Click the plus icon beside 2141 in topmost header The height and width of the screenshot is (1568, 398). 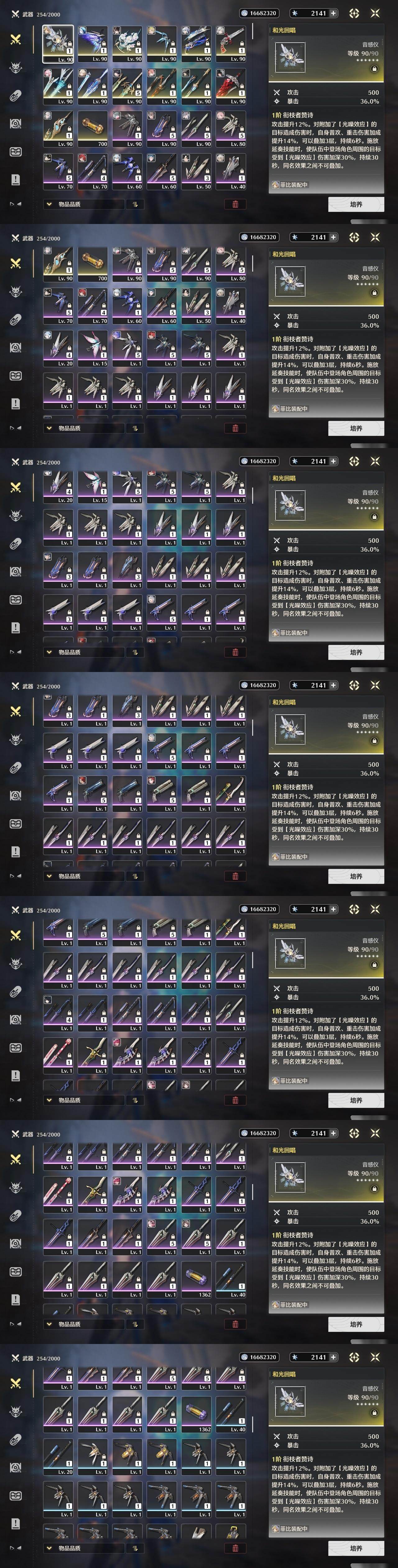click(333, 13)
